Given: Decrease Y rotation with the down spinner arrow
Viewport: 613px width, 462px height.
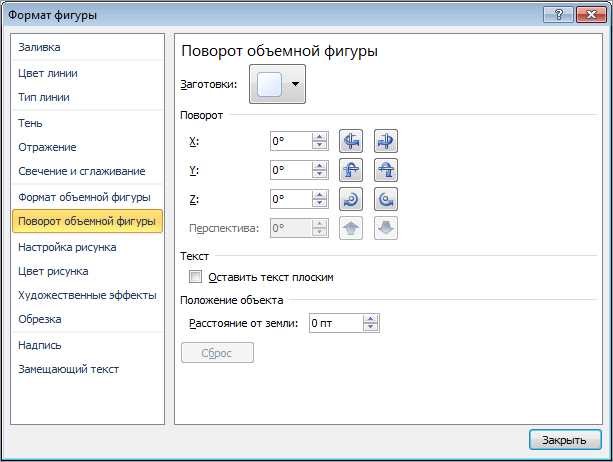Looking at the screenshot, I should (x=320, y=175).
